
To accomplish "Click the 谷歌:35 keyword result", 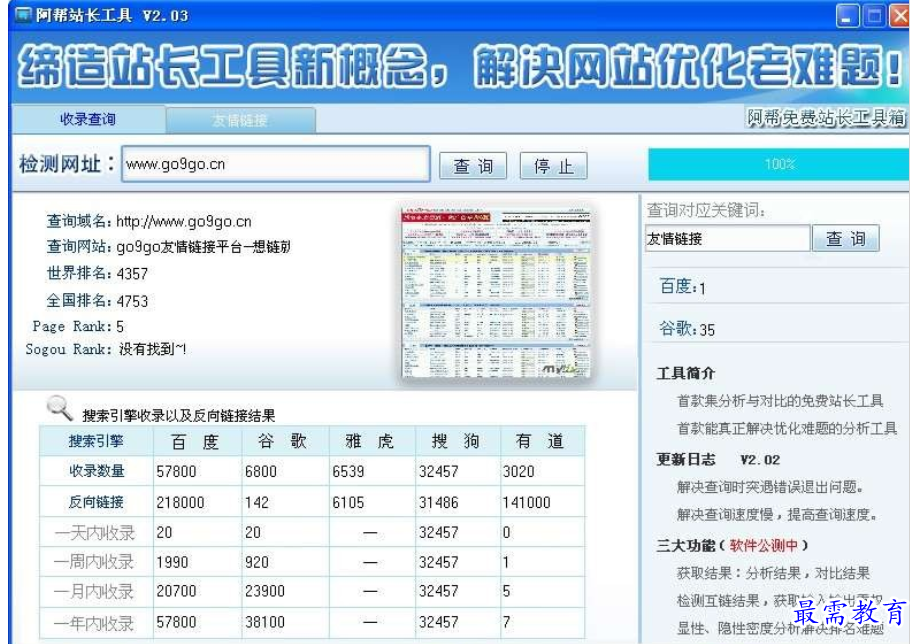I will [687, 328].
